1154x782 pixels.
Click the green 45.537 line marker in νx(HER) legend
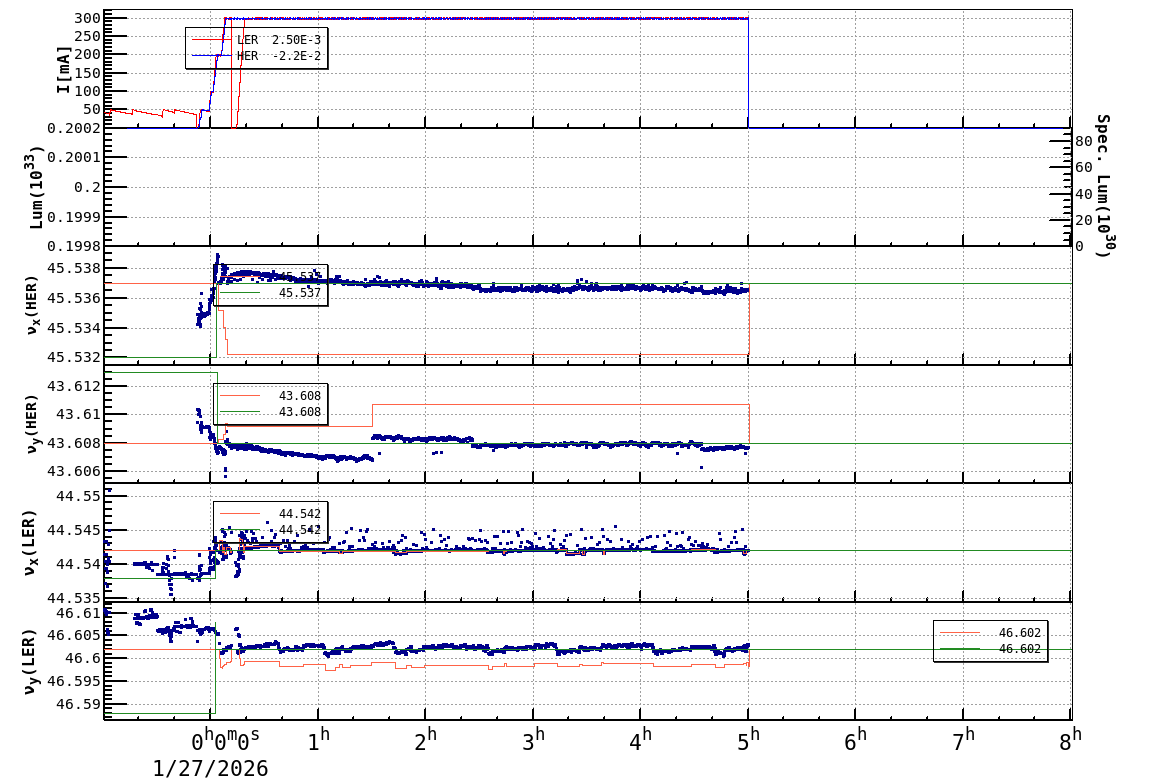(238, 292)
